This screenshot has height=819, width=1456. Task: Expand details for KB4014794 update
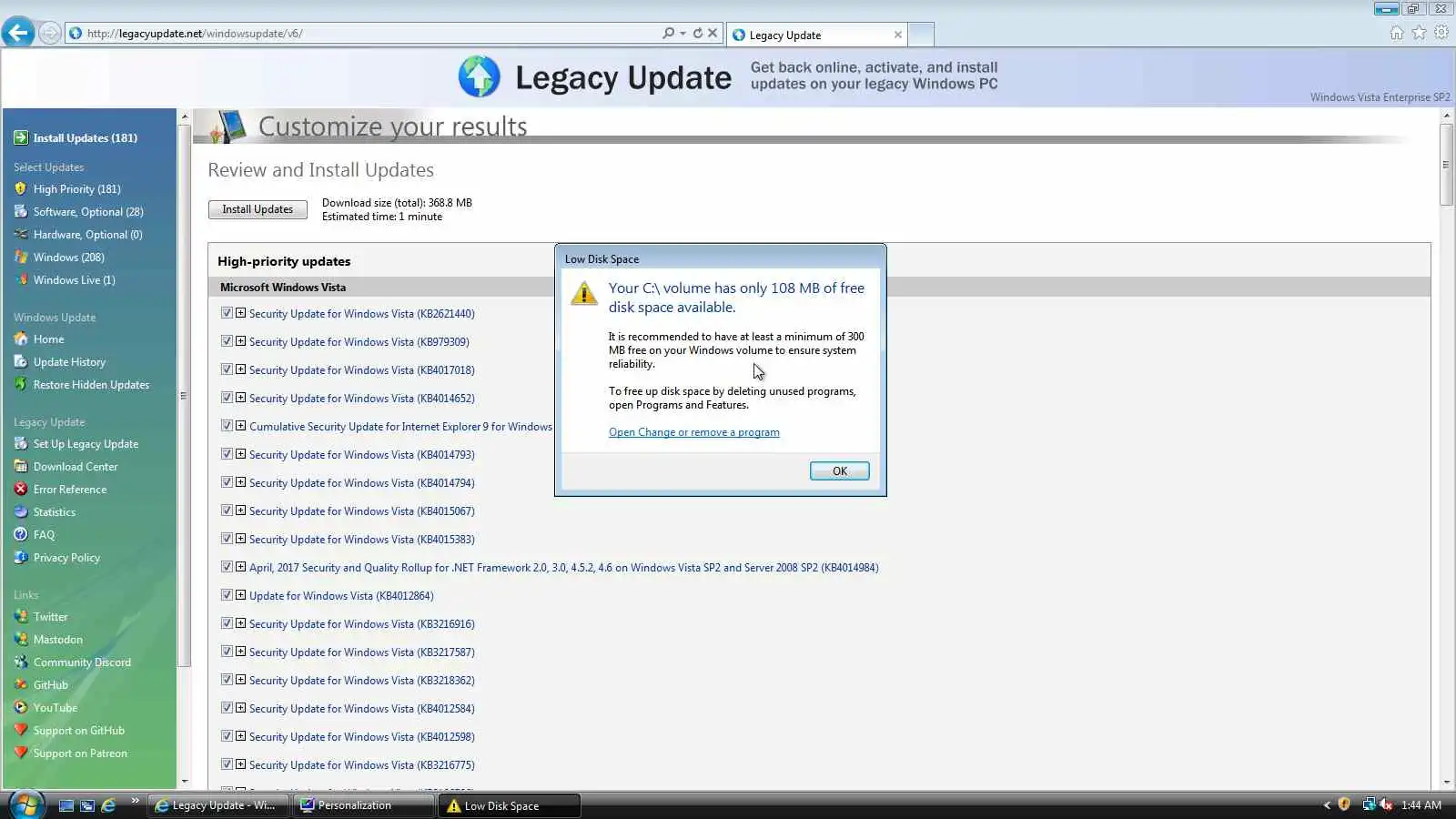(240, 482)
